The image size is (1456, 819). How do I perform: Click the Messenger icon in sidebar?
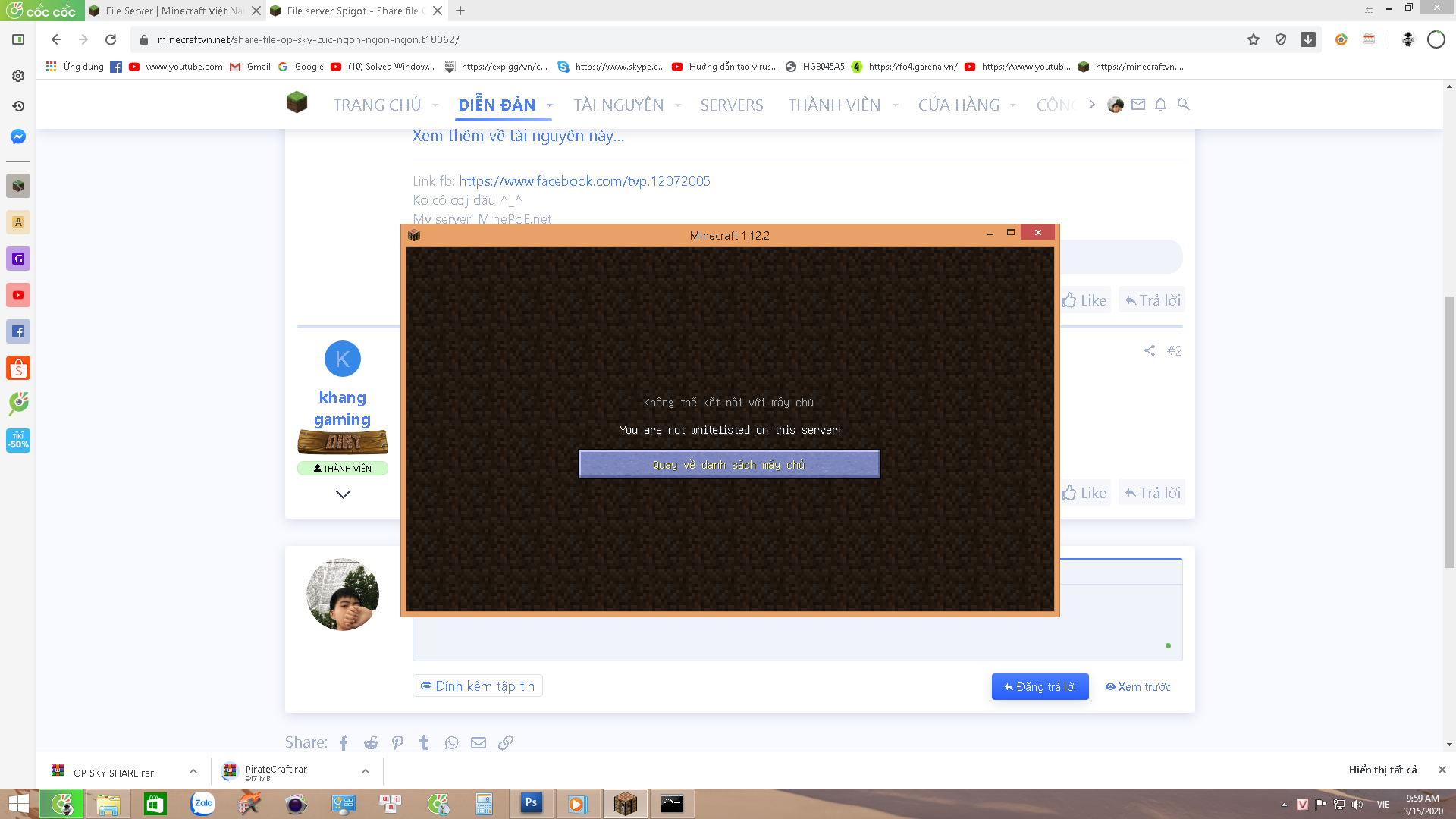pyautogui.click(x=18, y=136)
